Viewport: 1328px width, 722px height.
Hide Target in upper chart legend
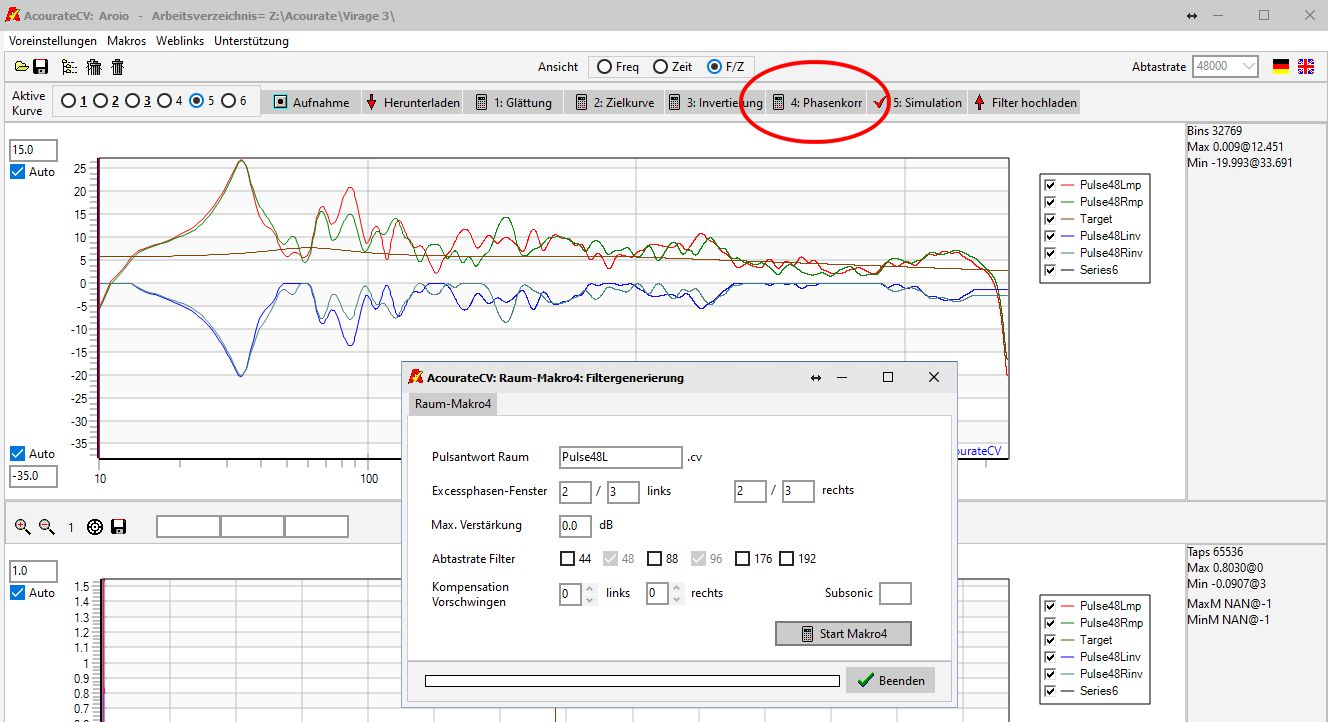pyautogui.click(x=1050, y=219)
